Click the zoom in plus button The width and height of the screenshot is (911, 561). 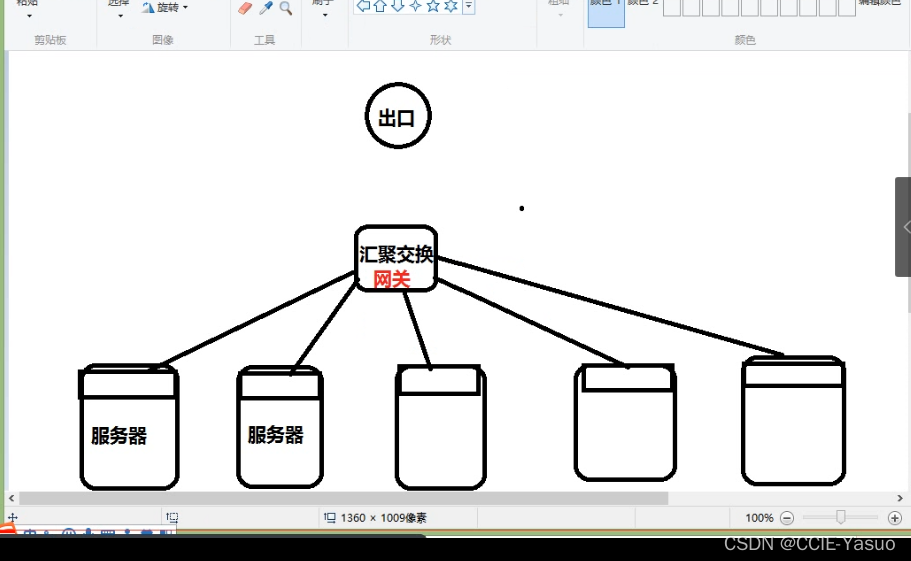pyautogui.click(x=895, y=518)
